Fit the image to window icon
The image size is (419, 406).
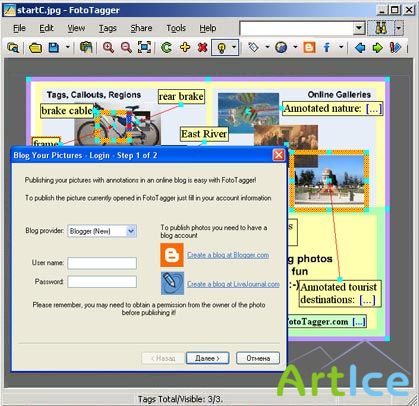144,48
